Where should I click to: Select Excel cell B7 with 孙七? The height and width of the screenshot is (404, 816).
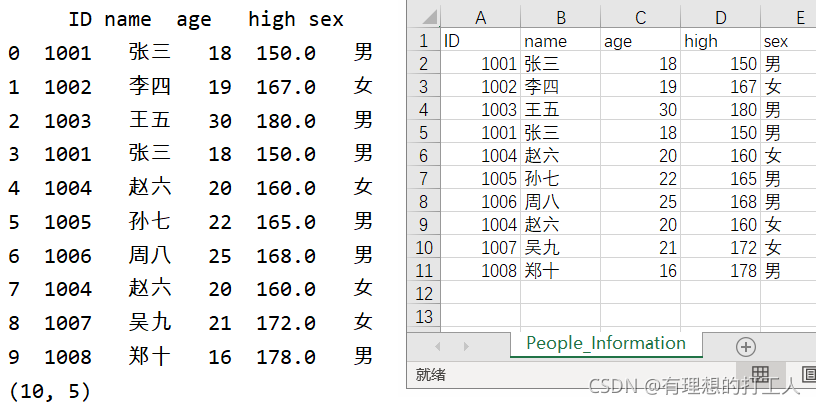click(560, 179)
